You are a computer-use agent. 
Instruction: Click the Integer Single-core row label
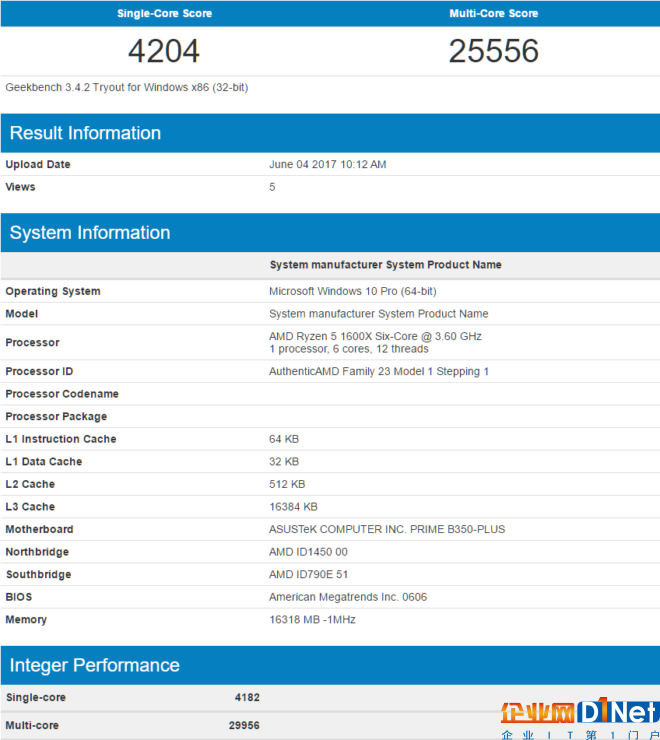36,698
